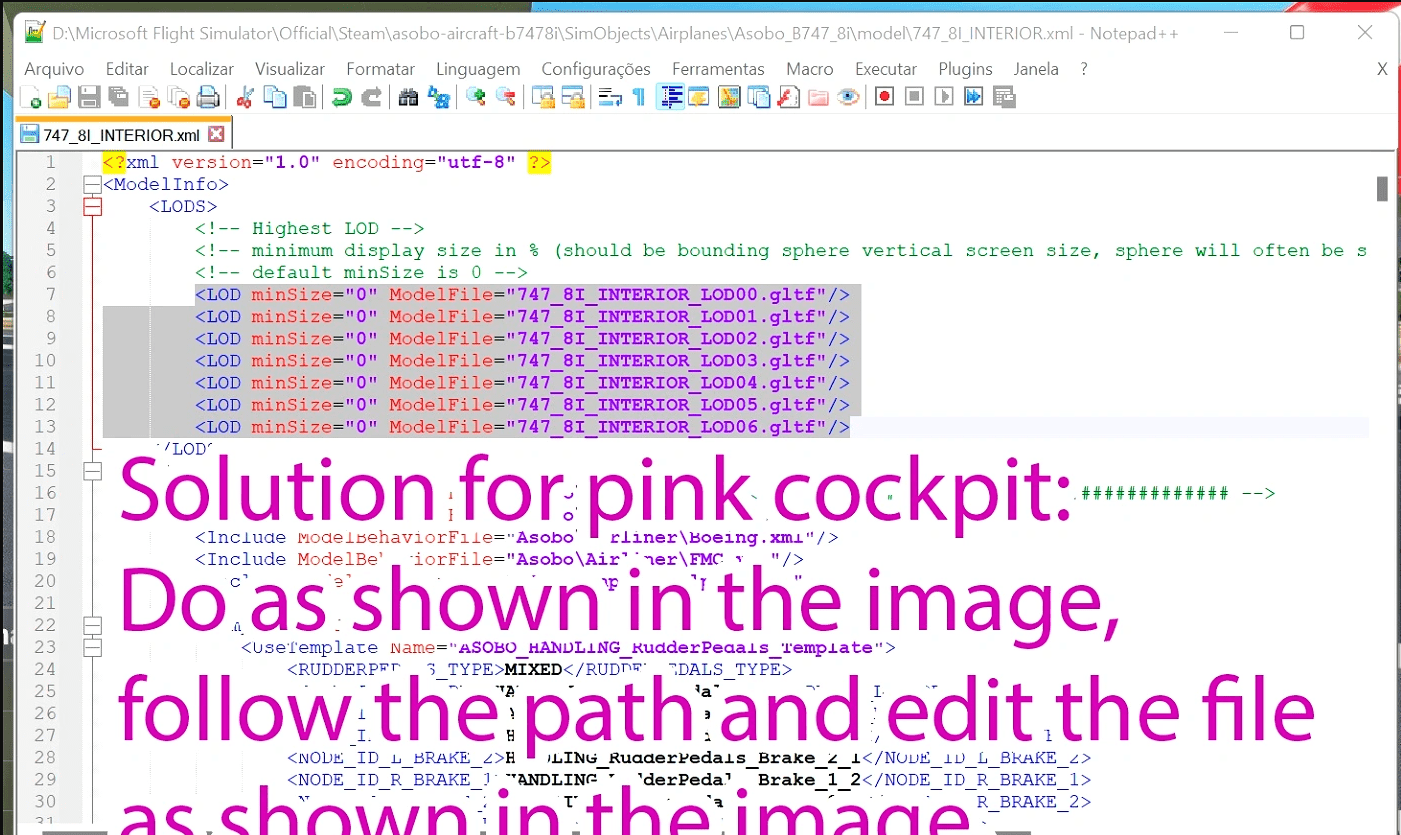
Task: Collapse the ModelInfo fold marker on line 2
Action: [93, 185]
